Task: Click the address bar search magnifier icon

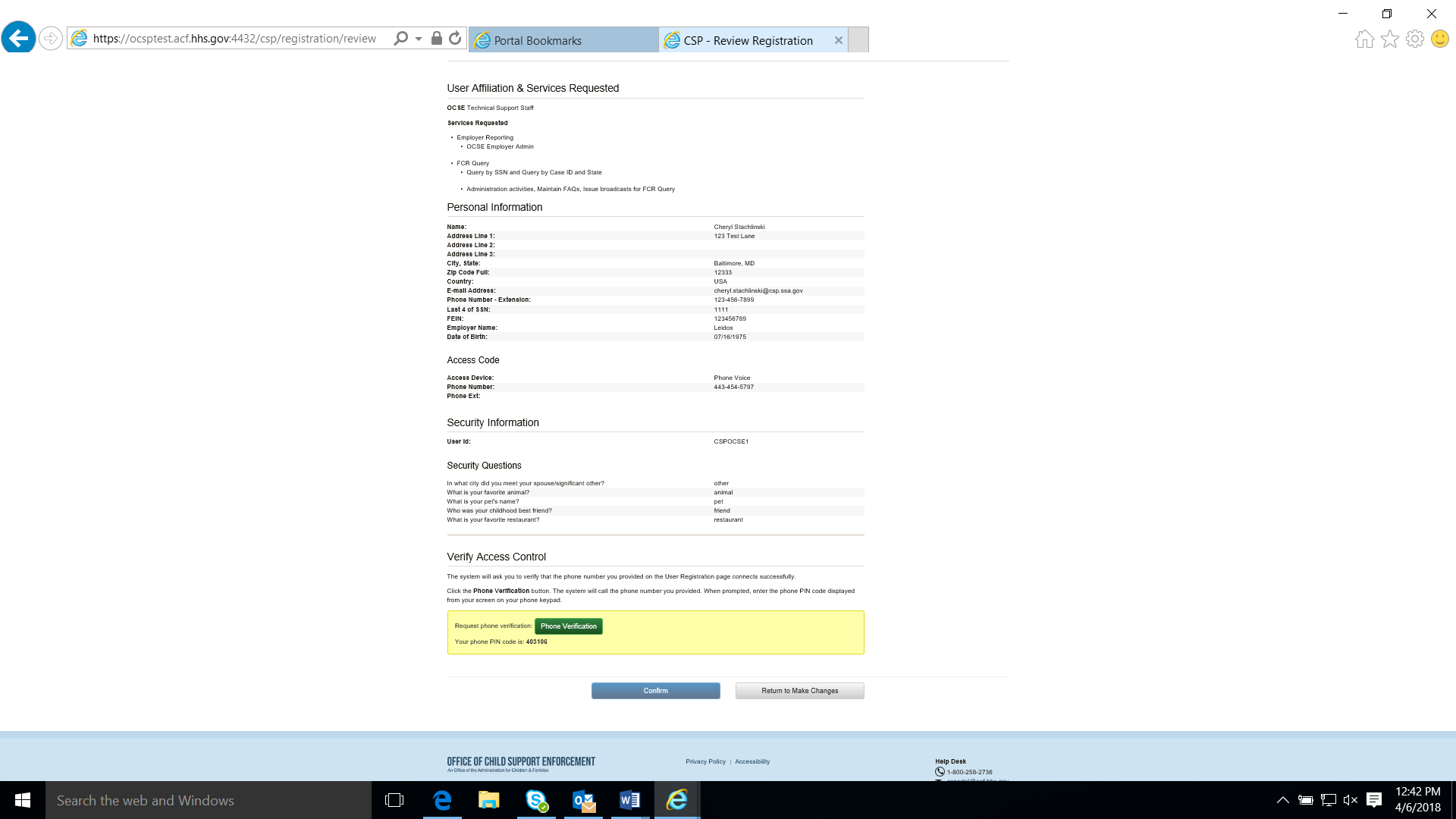Action: tap(400, 38)
